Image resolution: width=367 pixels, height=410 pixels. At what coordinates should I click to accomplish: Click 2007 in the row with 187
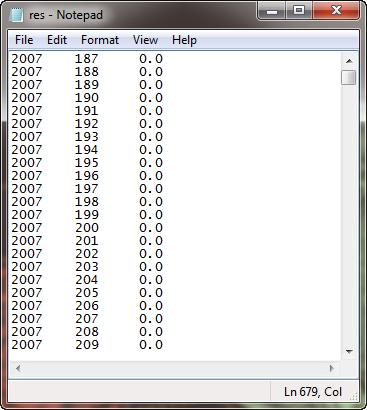pos(27,59)
